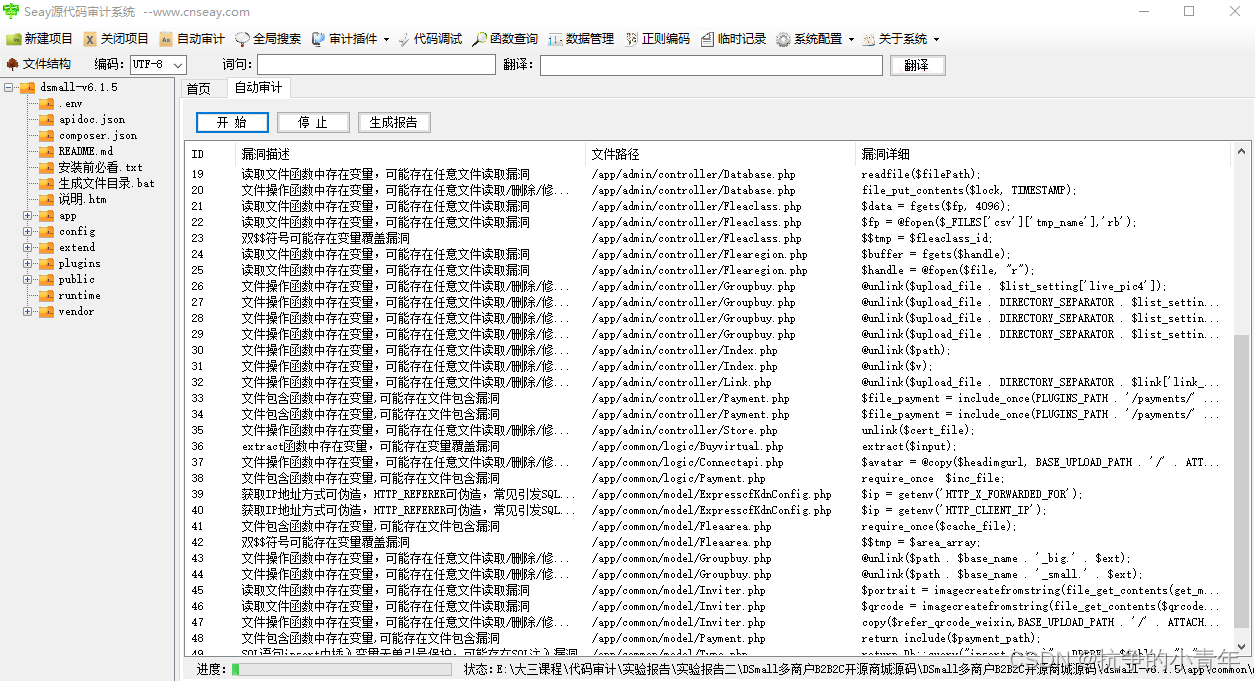Switch to the 首页 tab
1255x681 pixels.
(199, 88)
